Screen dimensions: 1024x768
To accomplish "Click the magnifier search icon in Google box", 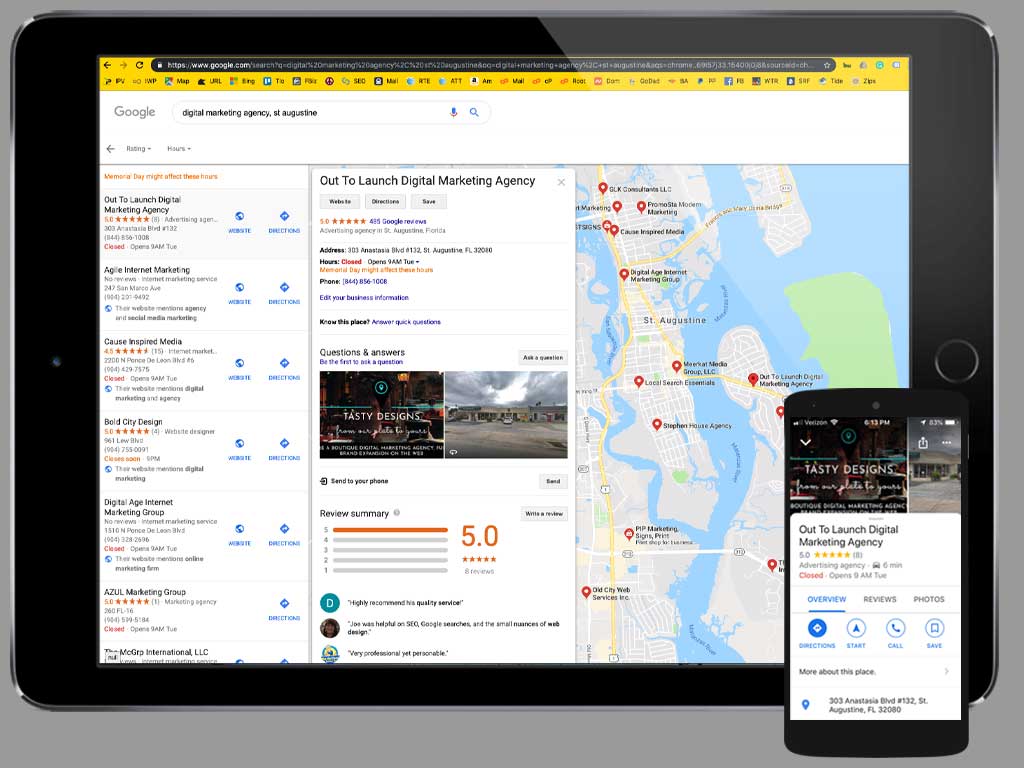I will tap(474, 112).
